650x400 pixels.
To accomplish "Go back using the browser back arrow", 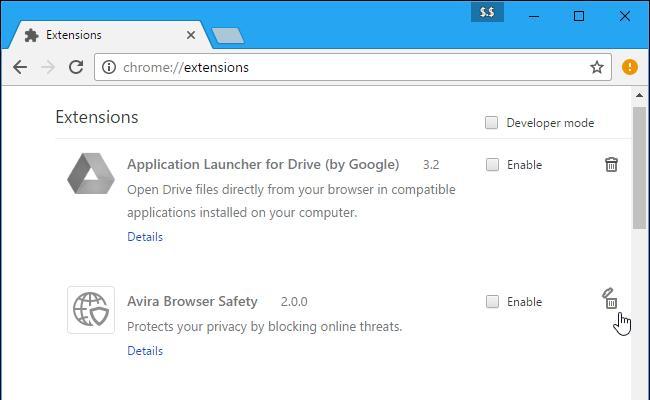I will [20, 67].
